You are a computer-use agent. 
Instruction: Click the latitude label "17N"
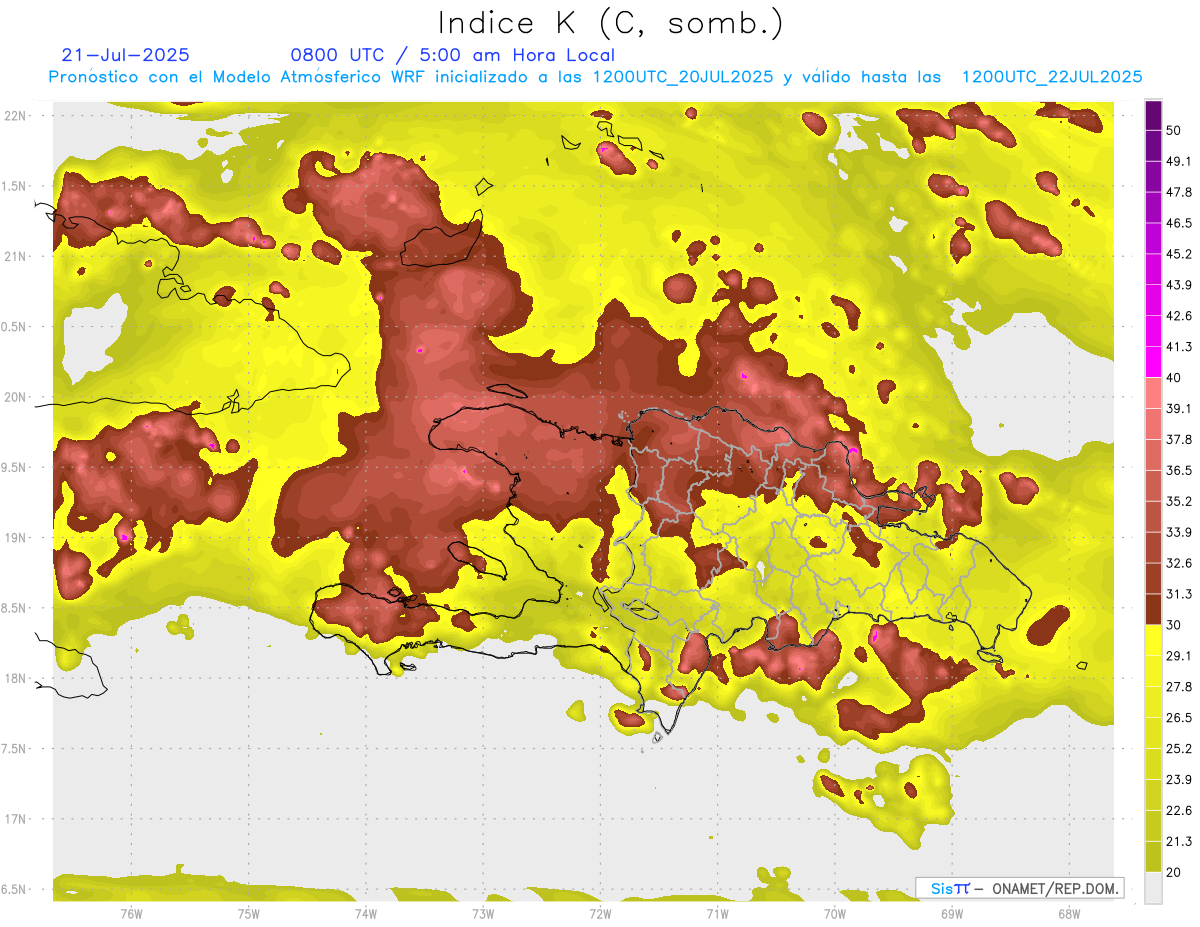click(x=15, y=819)
